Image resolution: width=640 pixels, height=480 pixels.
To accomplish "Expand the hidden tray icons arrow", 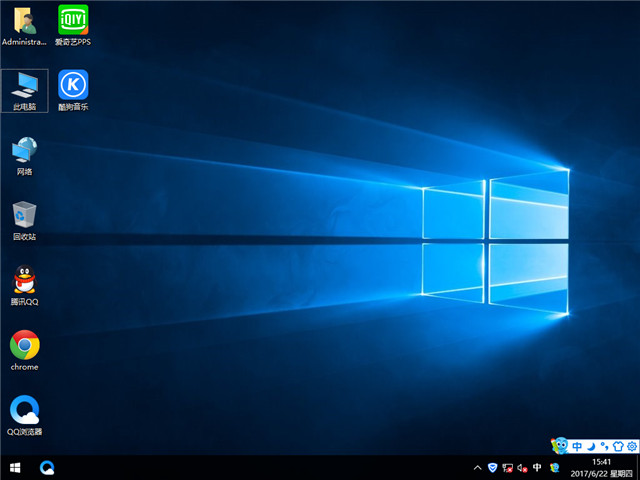I will pyautogui.click(x=477, y=468).
